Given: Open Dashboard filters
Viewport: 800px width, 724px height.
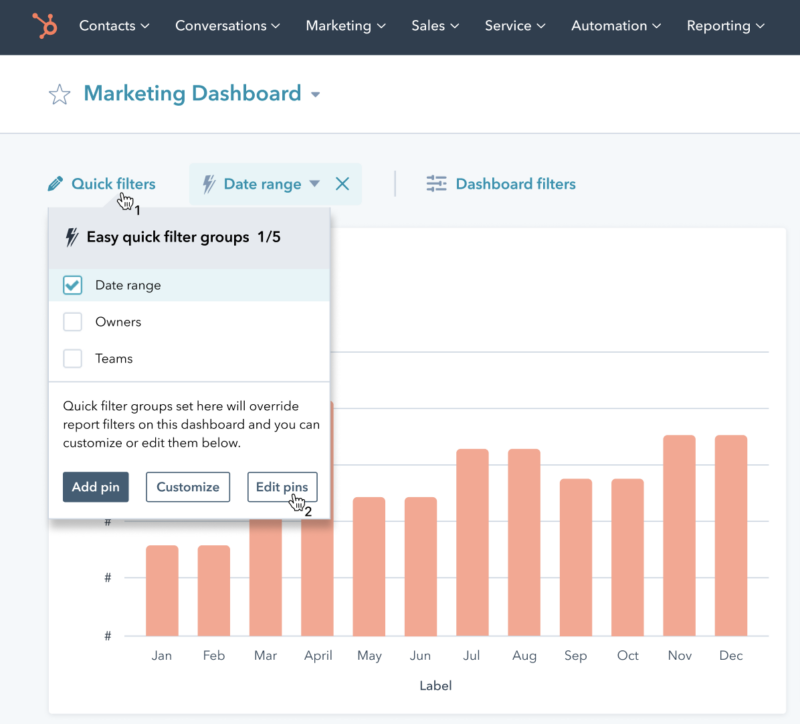Looking at the screenshot, I should point(515,184).
